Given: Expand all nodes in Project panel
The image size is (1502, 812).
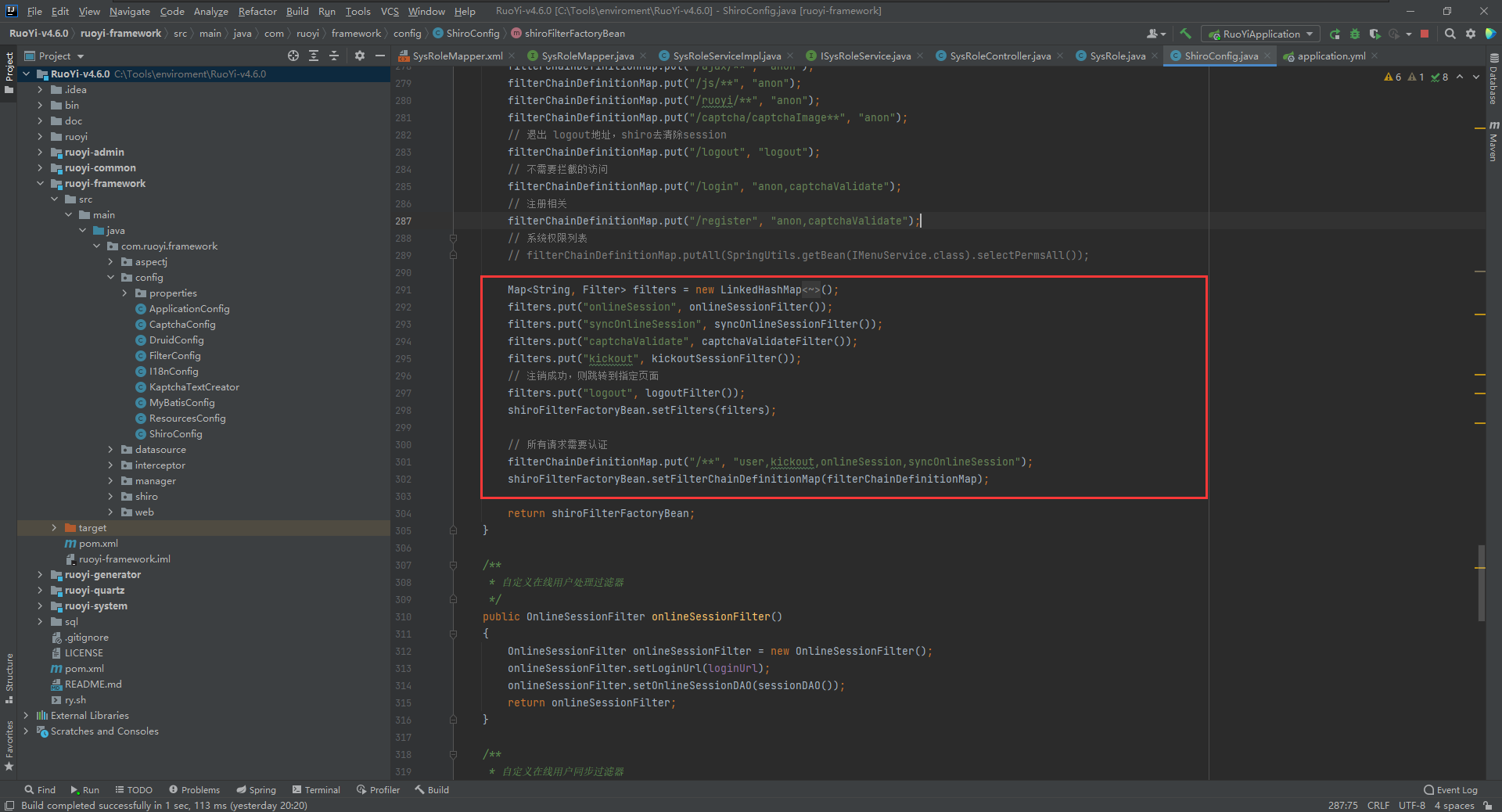Looking at the screenshot, I should click(314, 56).
